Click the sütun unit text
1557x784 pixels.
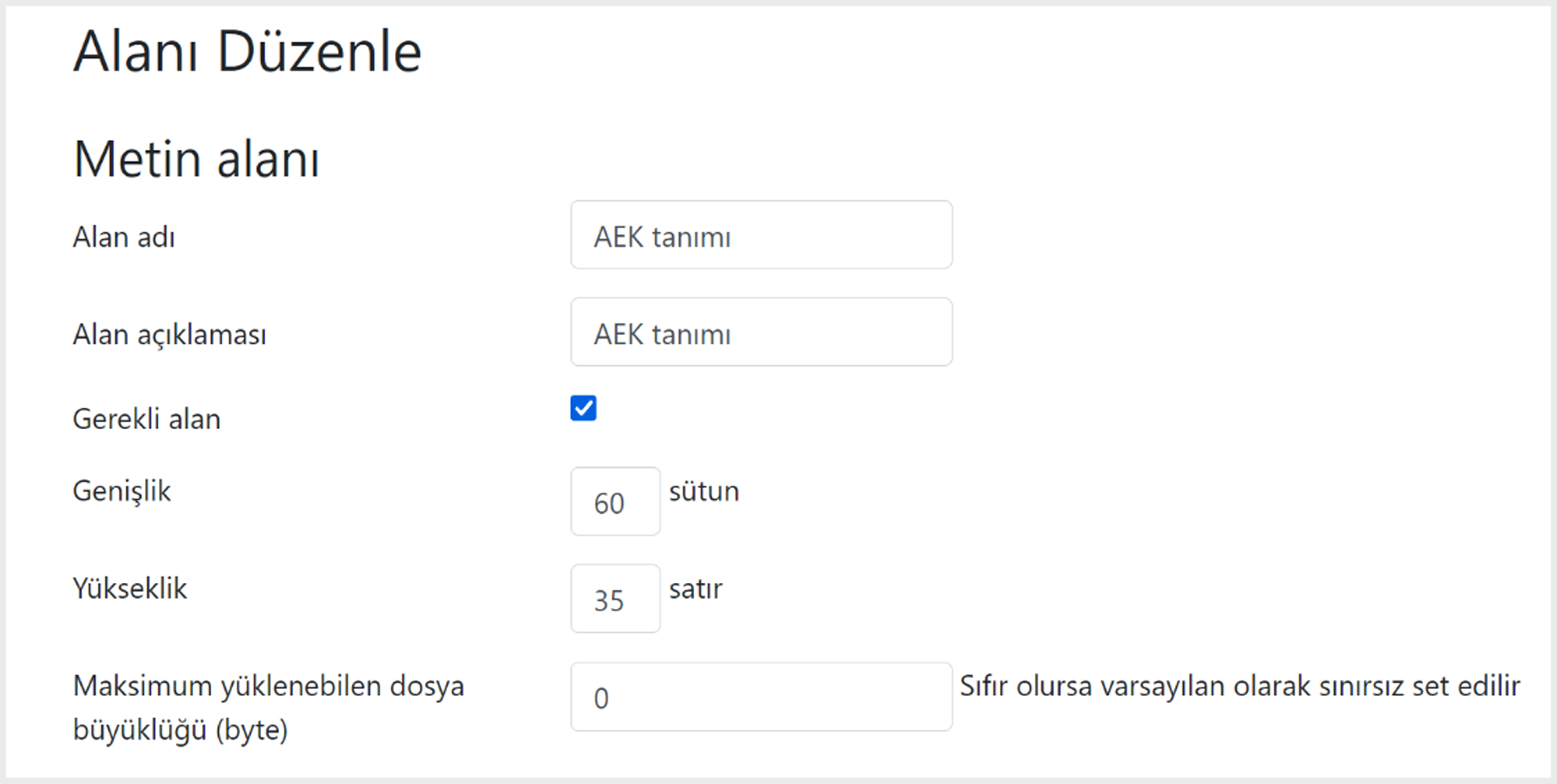[x=704, y=491]
